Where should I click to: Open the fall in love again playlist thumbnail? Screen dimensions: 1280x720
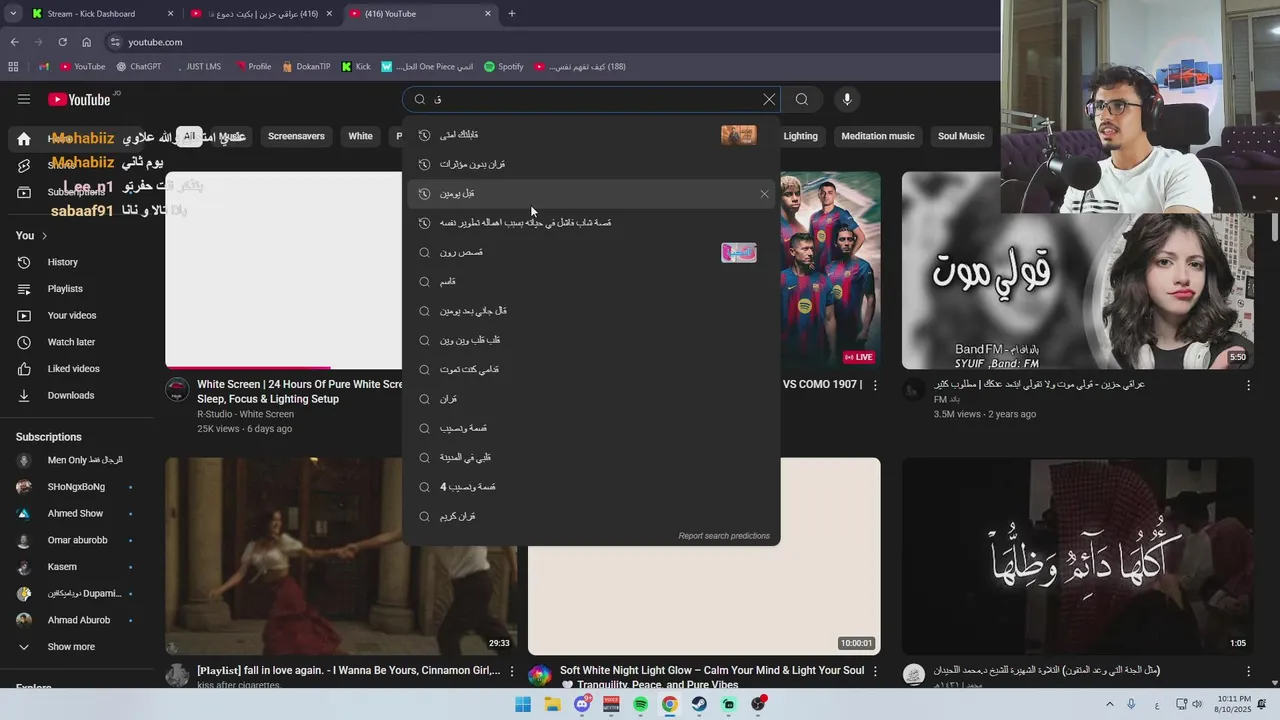click(x=341, y=557)
